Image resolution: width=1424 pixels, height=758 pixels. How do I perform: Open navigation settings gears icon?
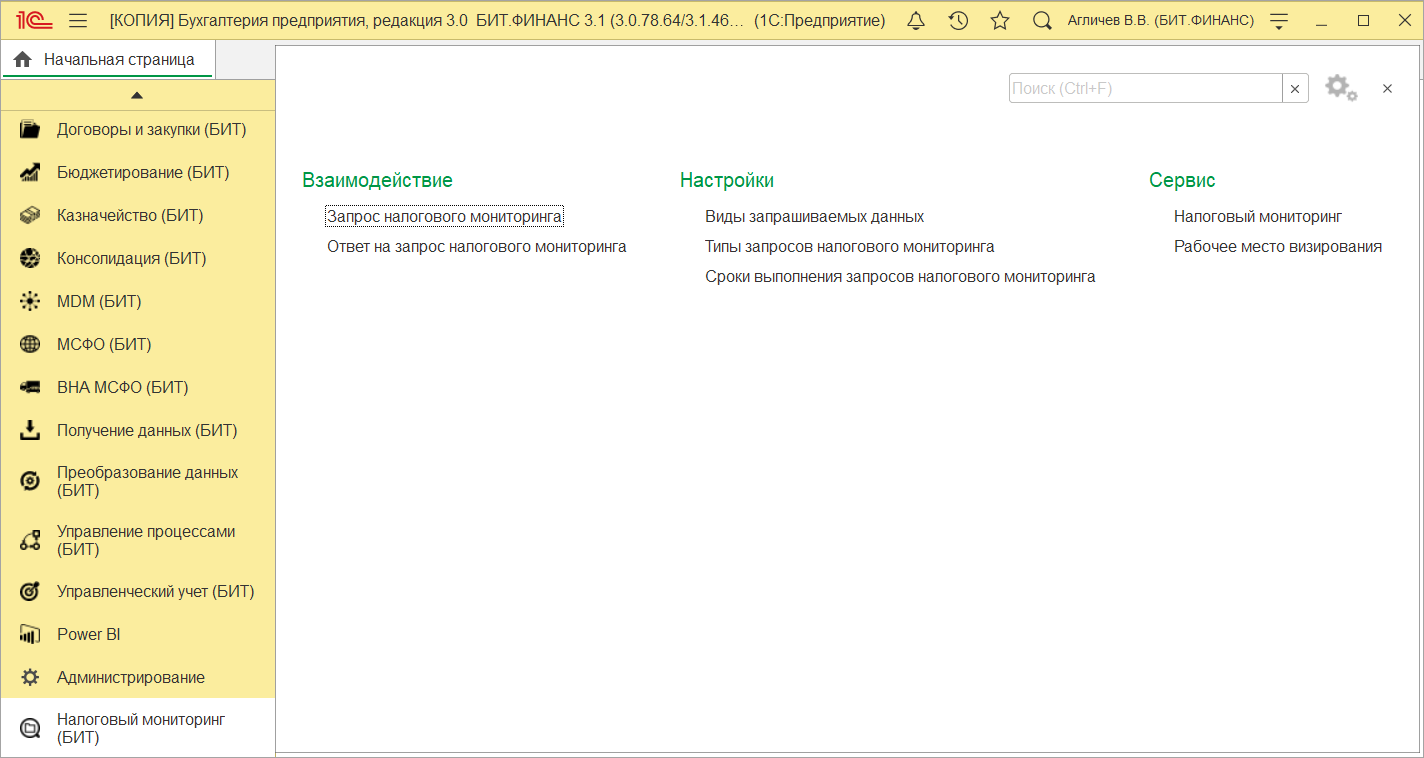pyautogui.click(x=1341, y=88)
